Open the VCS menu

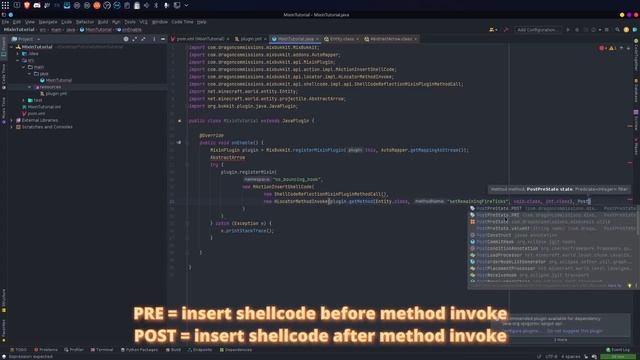tap(143, 22)
